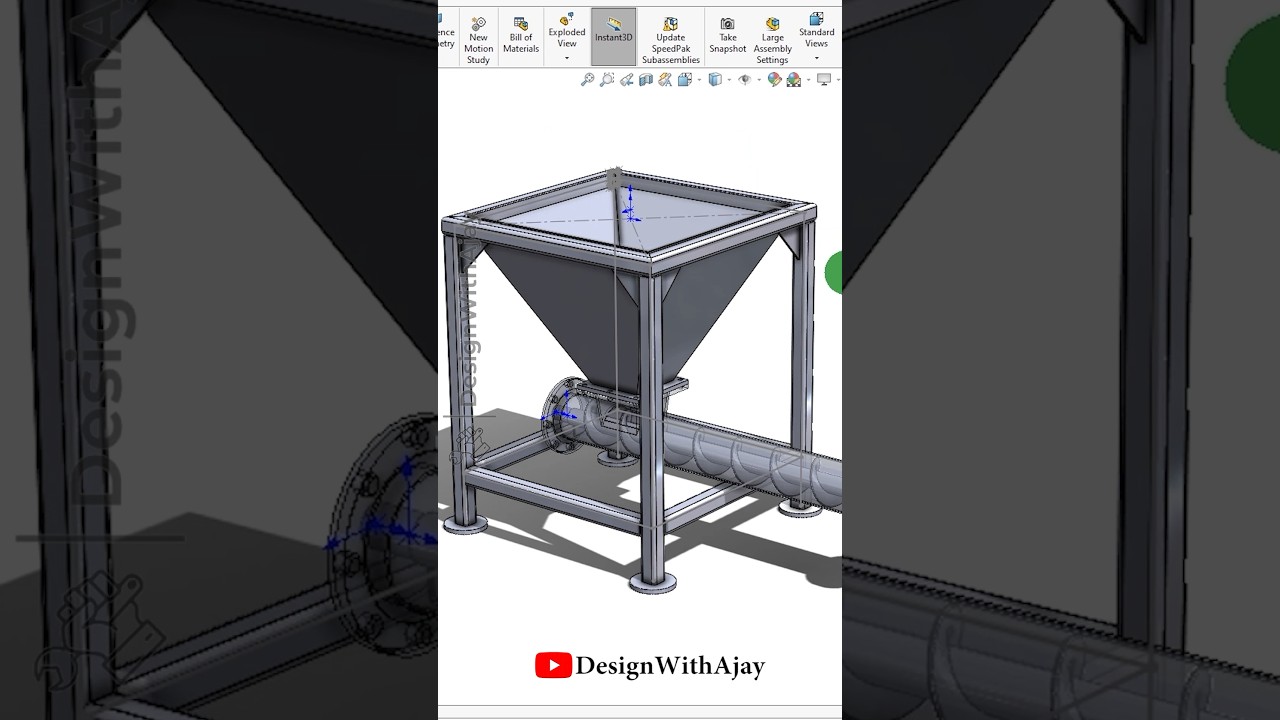Viewport: 1280px width, 720px height.
Task: Open the Edit Appearance tool
Action: (774, 79)
